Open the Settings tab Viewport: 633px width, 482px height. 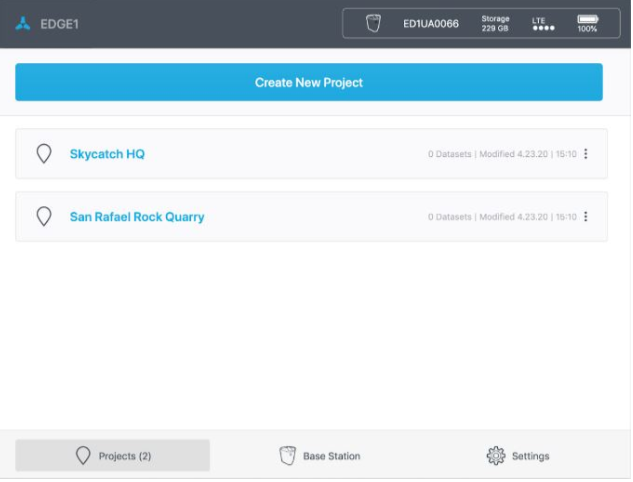coord(518,456)
